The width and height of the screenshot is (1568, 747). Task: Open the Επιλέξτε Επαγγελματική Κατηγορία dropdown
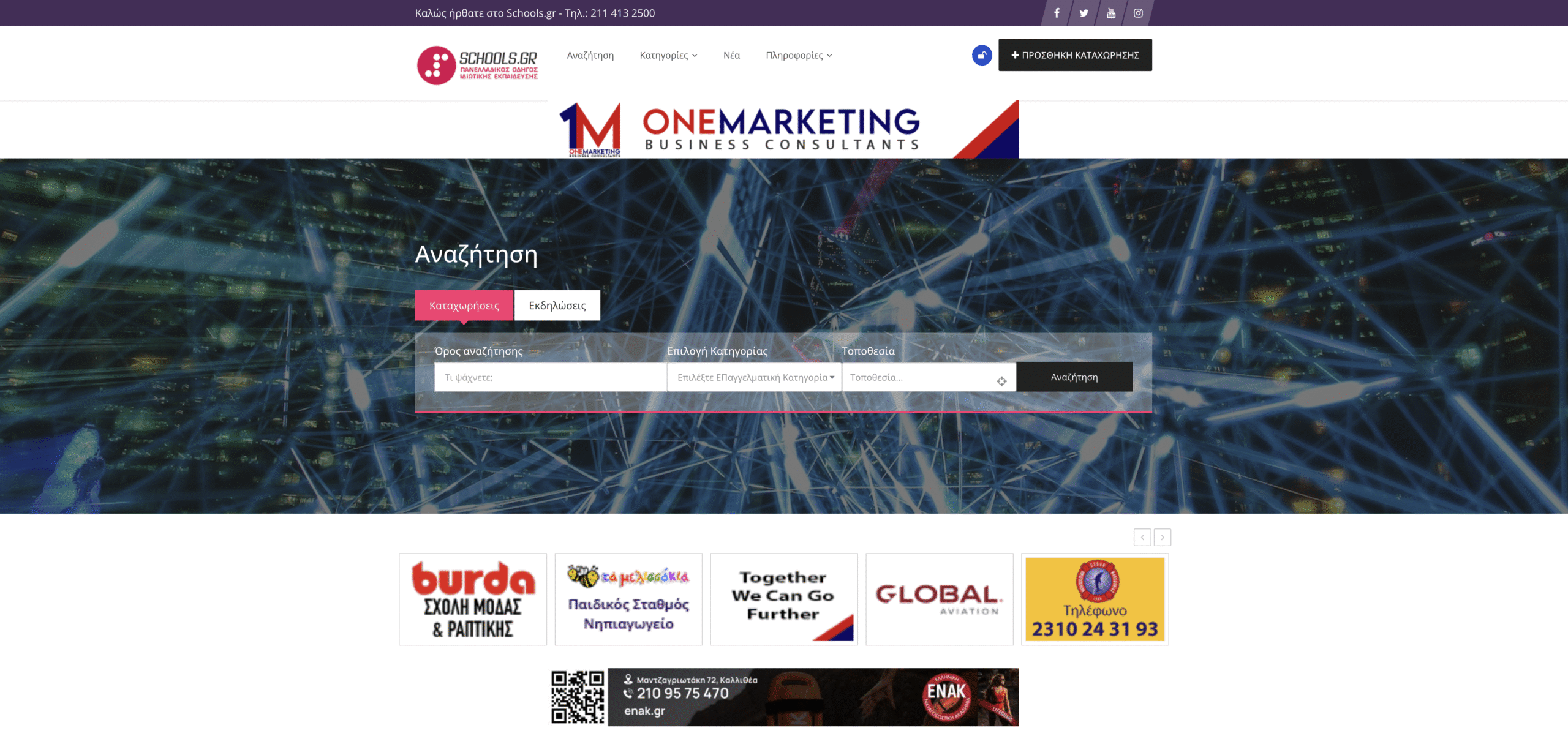click(755, 377)
